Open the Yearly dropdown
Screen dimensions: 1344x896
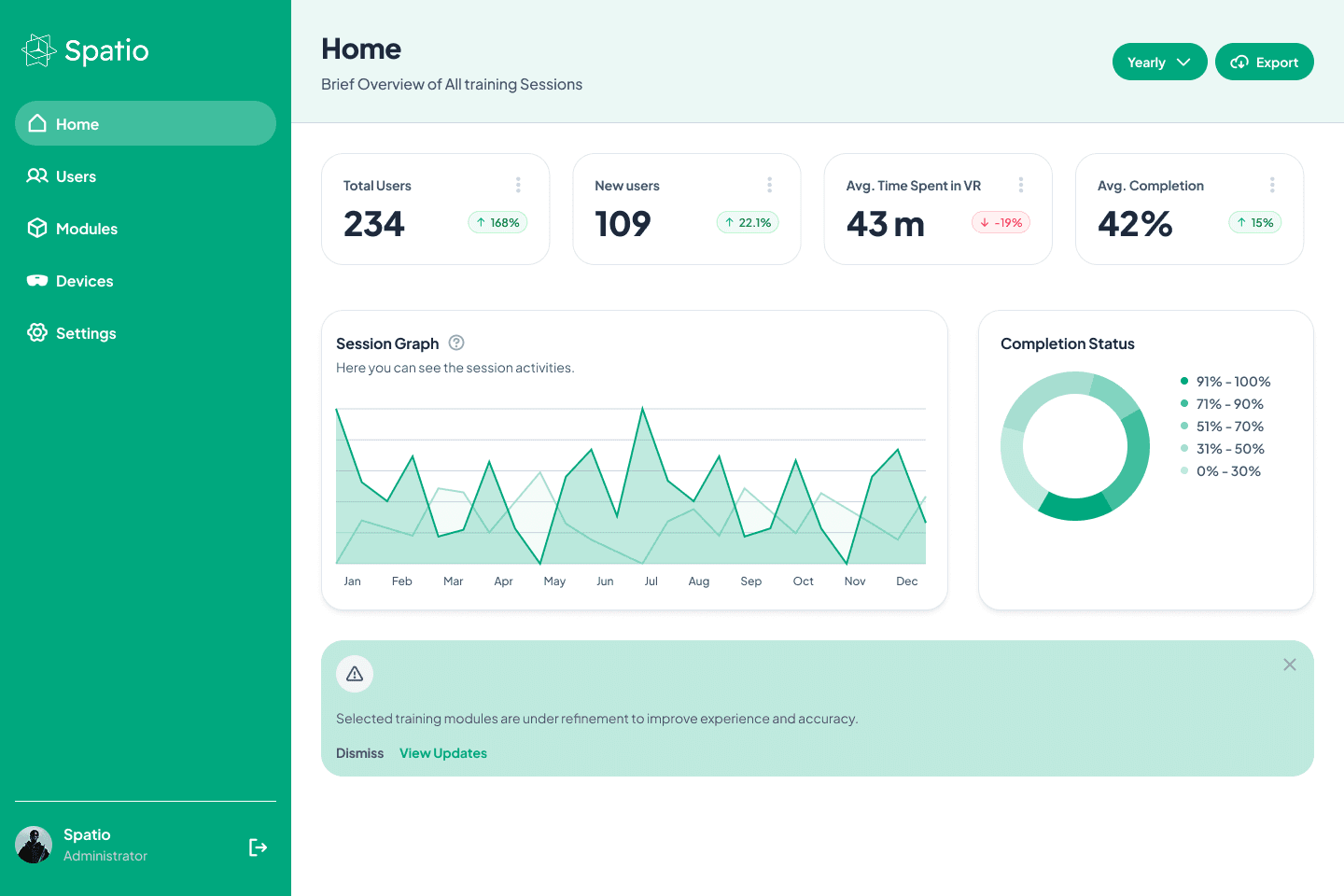click(1159, 61)
